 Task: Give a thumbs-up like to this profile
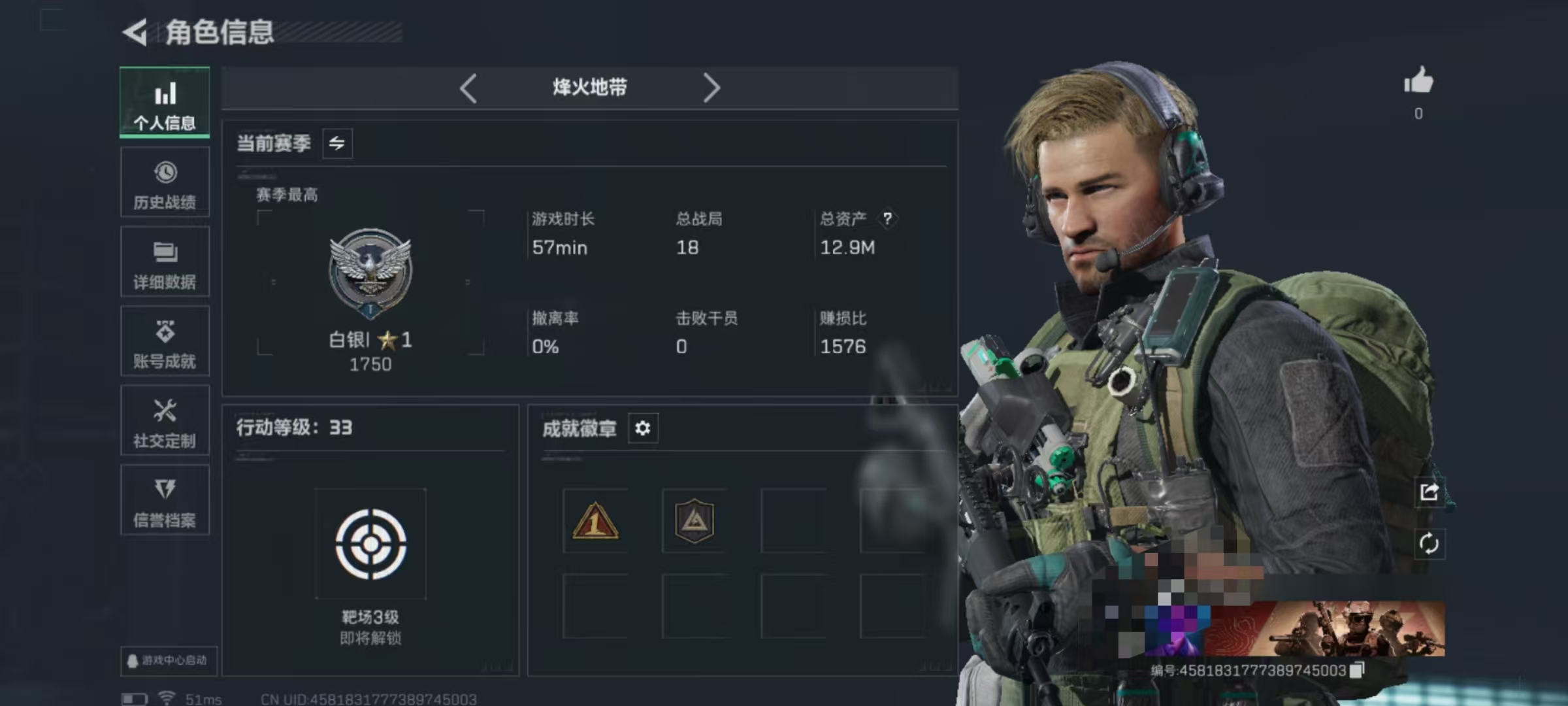pyautogui.click(x=1418, y=81)
